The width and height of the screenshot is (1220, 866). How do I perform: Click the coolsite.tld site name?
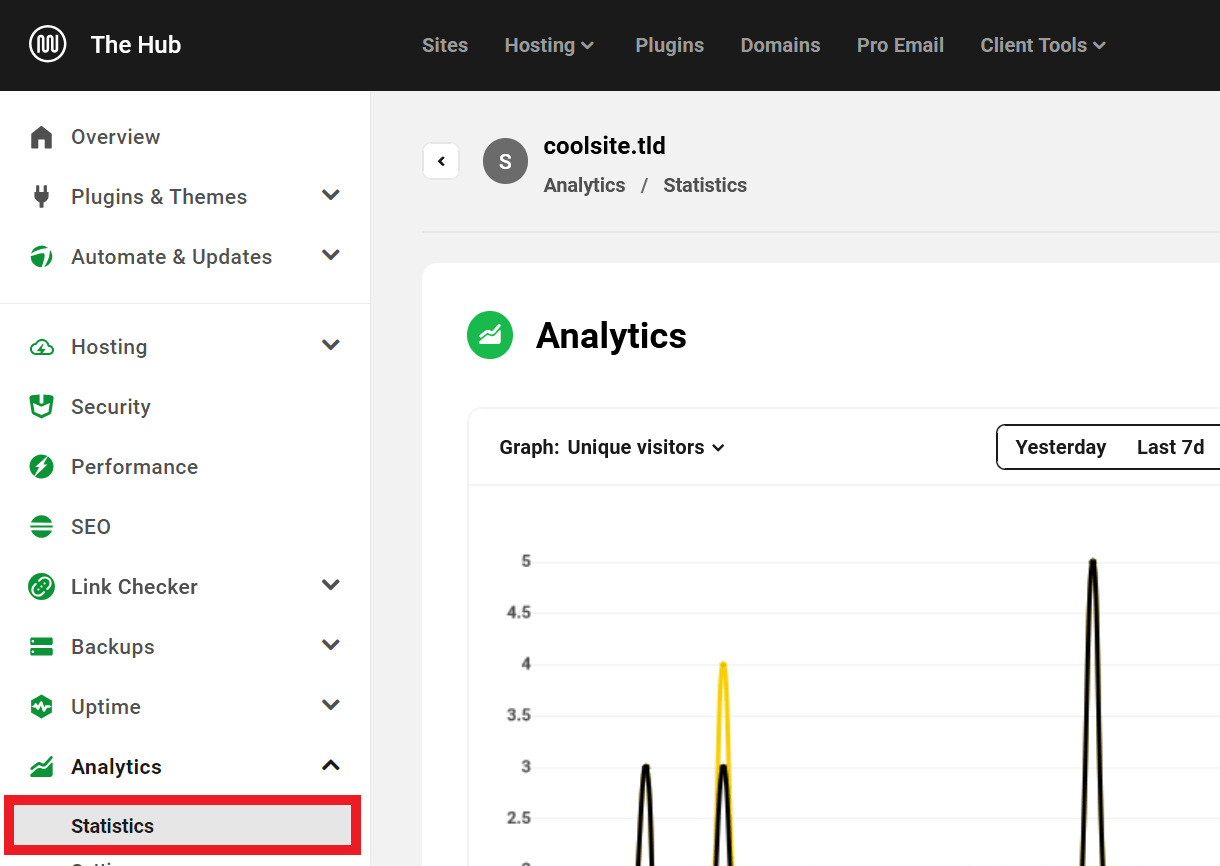[604, 146]
